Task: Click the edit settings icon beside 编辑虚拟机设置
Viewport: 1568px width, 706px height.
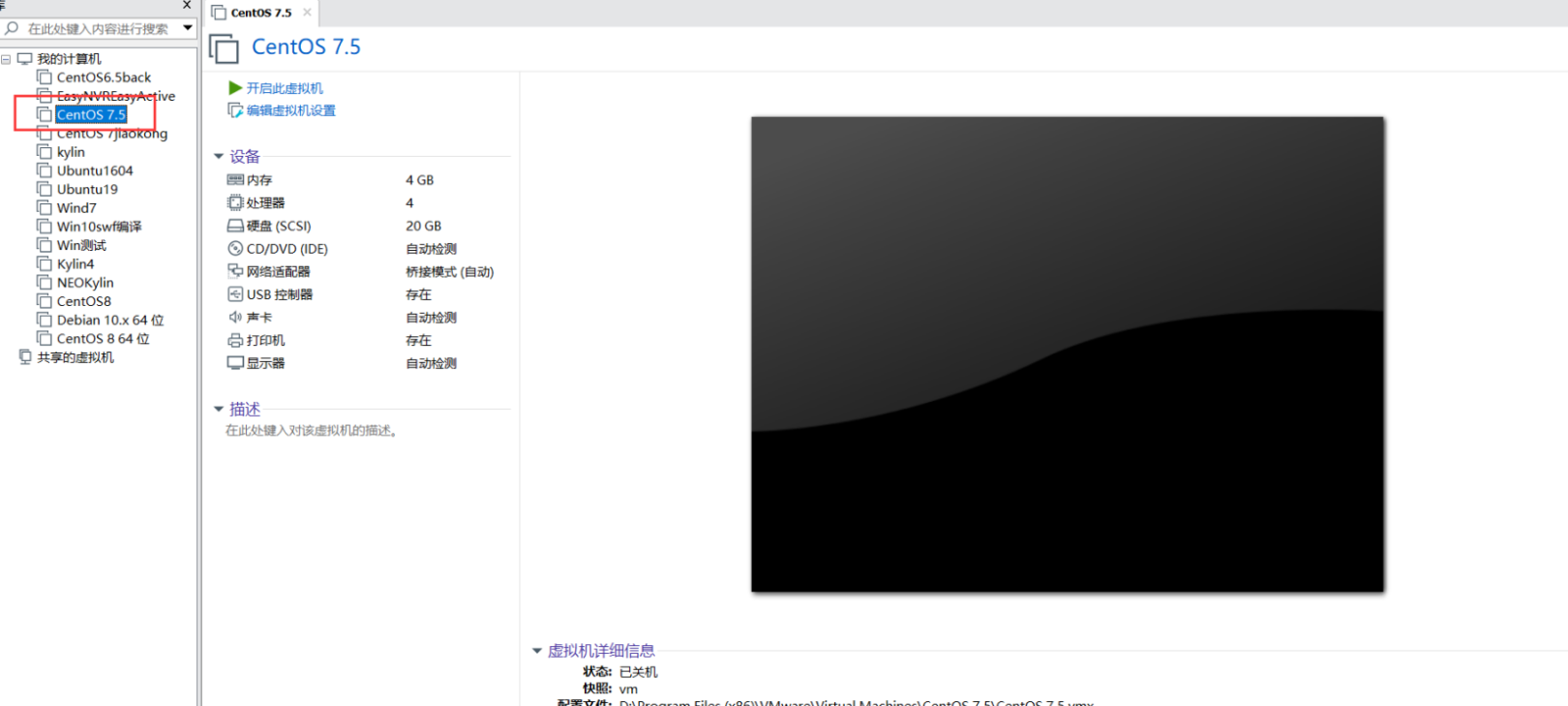Action: [x=235, y=110]
